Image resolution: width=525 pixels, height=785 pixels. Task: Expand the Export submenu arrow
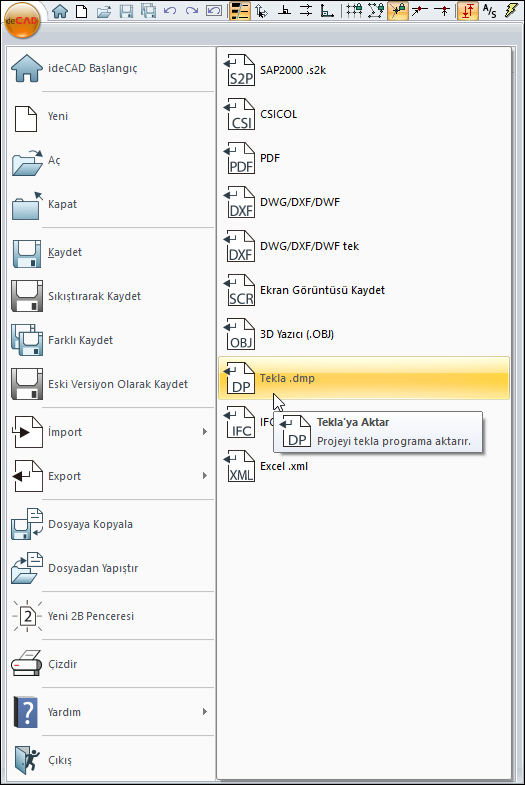click(x=205, y=476)
